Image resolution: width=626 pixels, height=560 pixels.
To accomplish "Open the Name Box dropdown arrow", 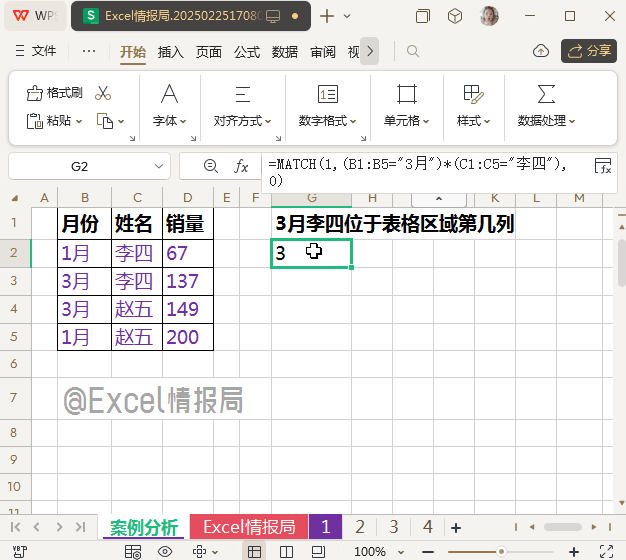I will click(x=160, y=166).
